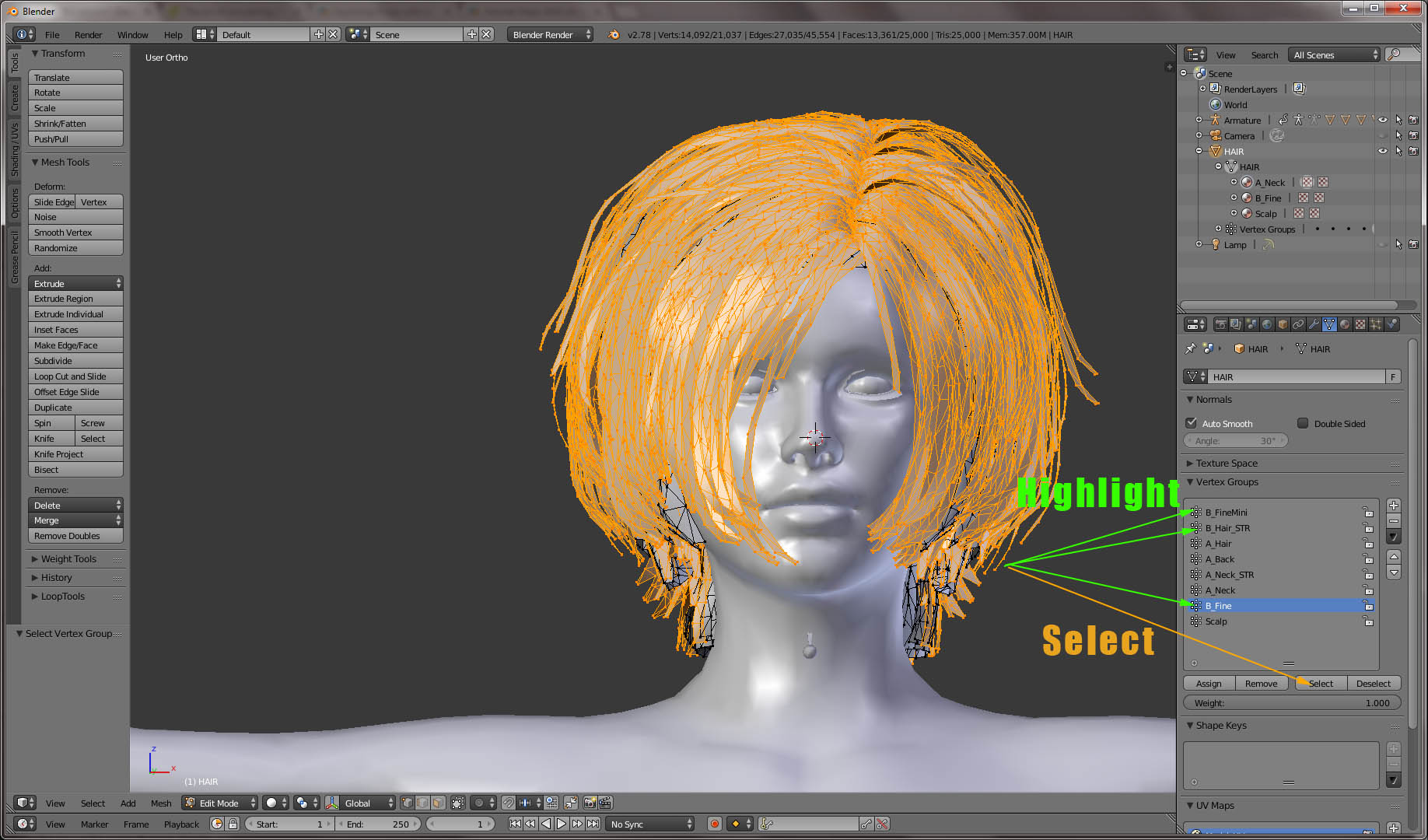Move vertex group up with arrow button
1428x840 pixels.
(x=1394, y=557)
